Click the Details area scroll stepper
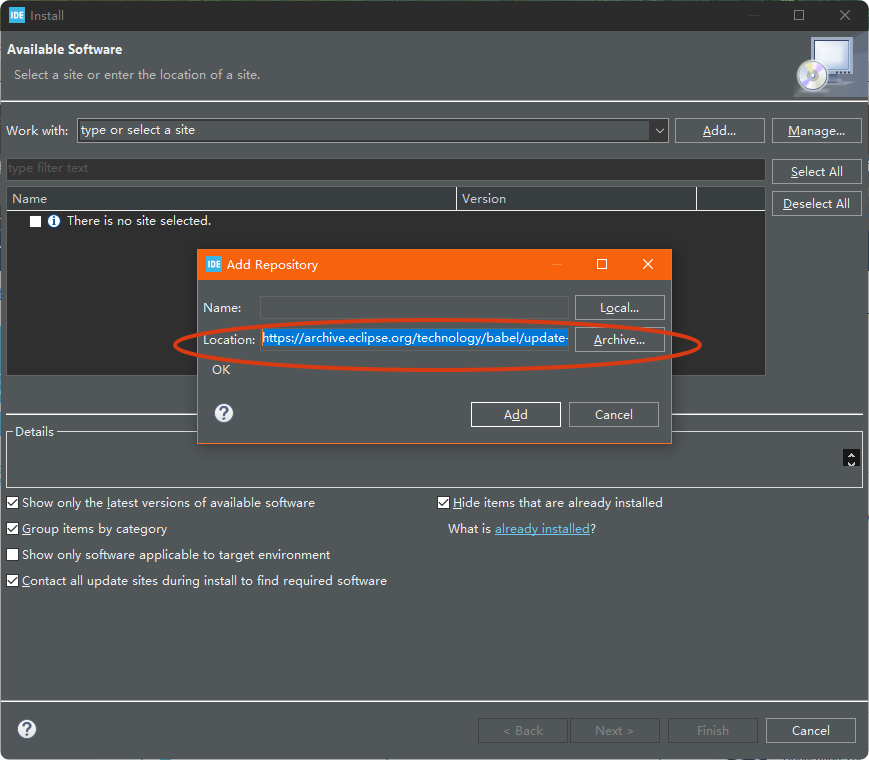Screen dimensions: 869x760 point(851,458)
